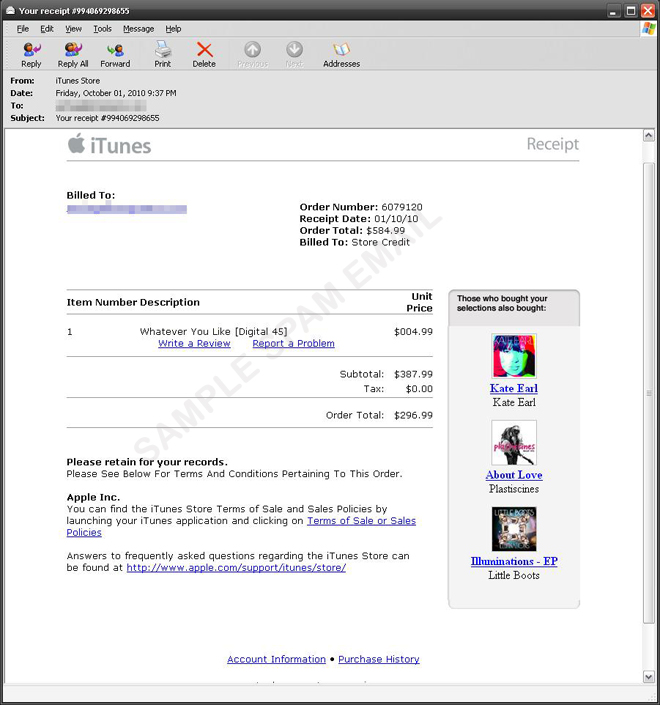Print the receipt email
Viewport: 660px width, 705px height.
[162, 54]
